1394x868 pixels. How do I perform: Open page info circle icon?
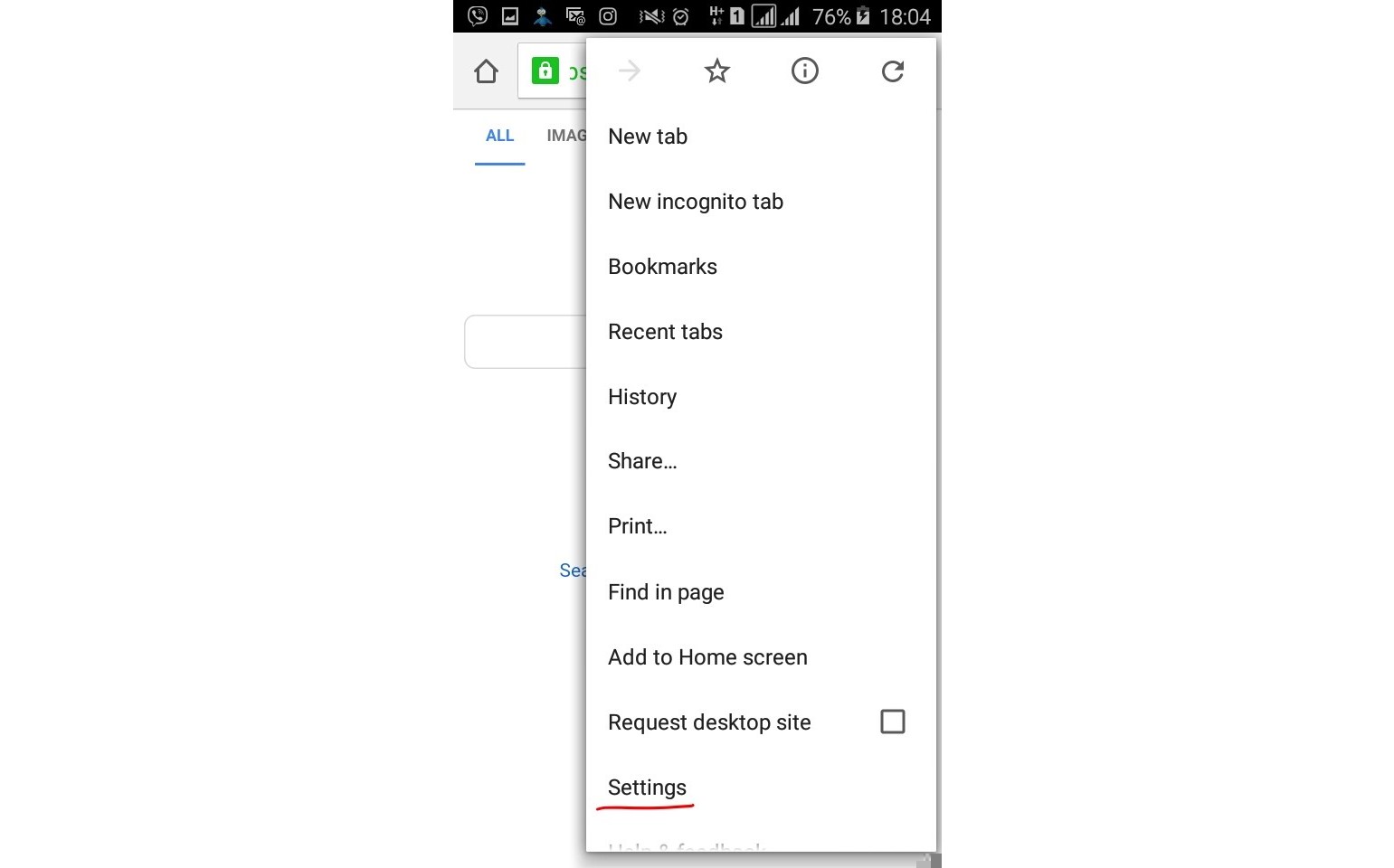805,71
